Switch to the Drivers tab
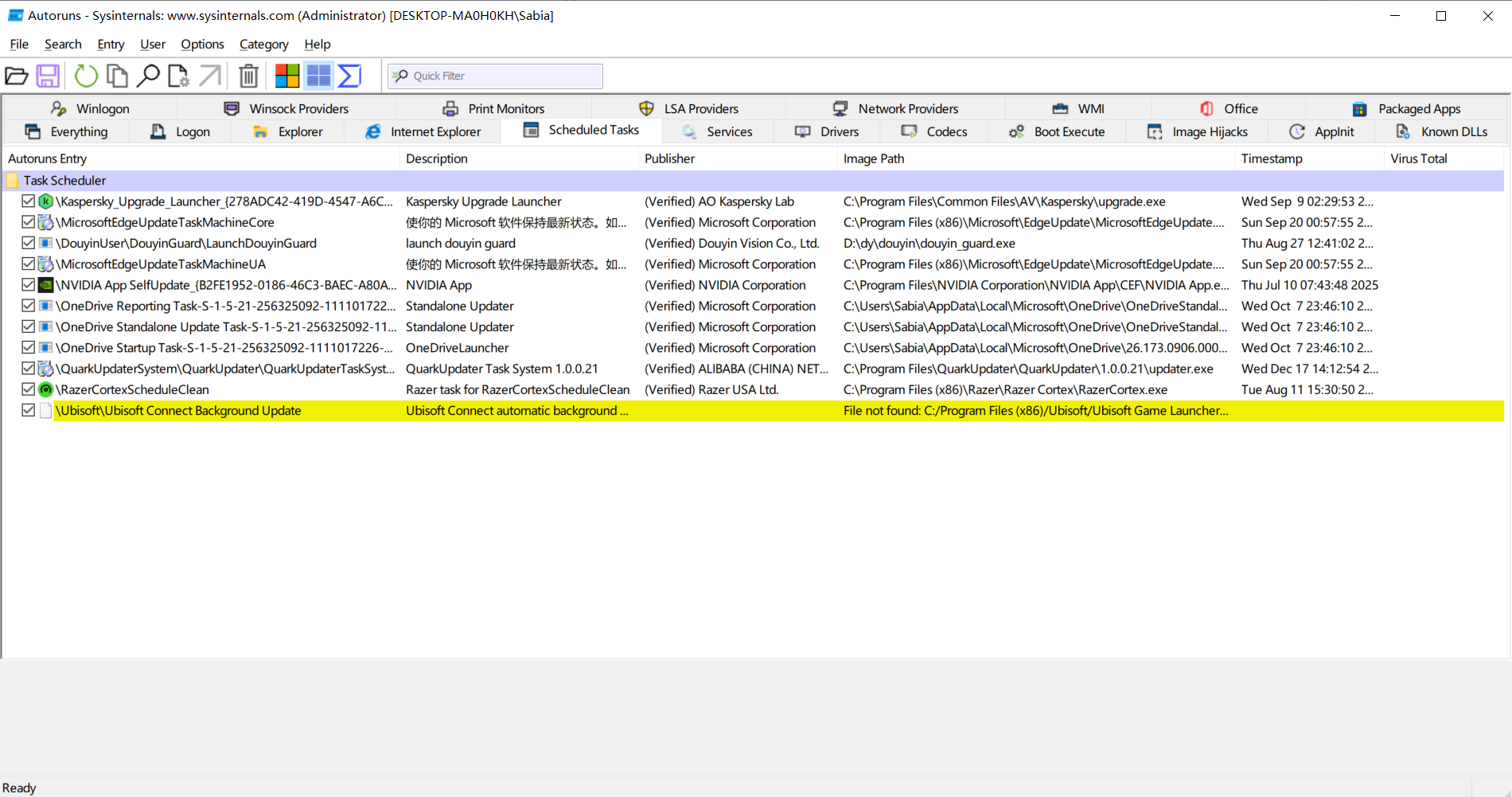The width and height of the screenshot is (1512, 797). click(827, 131)
